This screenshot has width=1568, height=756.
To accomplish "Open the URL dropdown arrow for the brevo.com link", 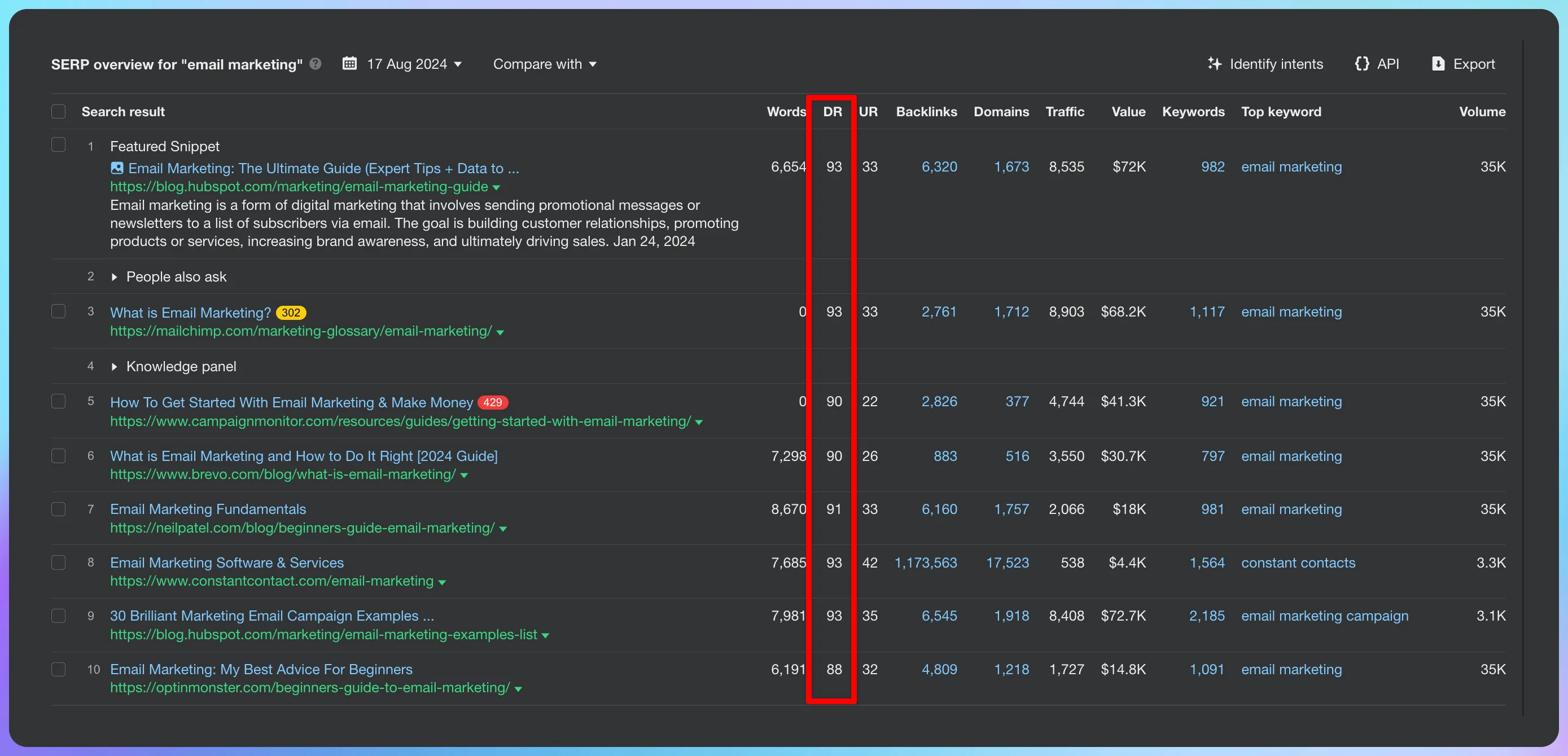I will [x=465, y=476].
